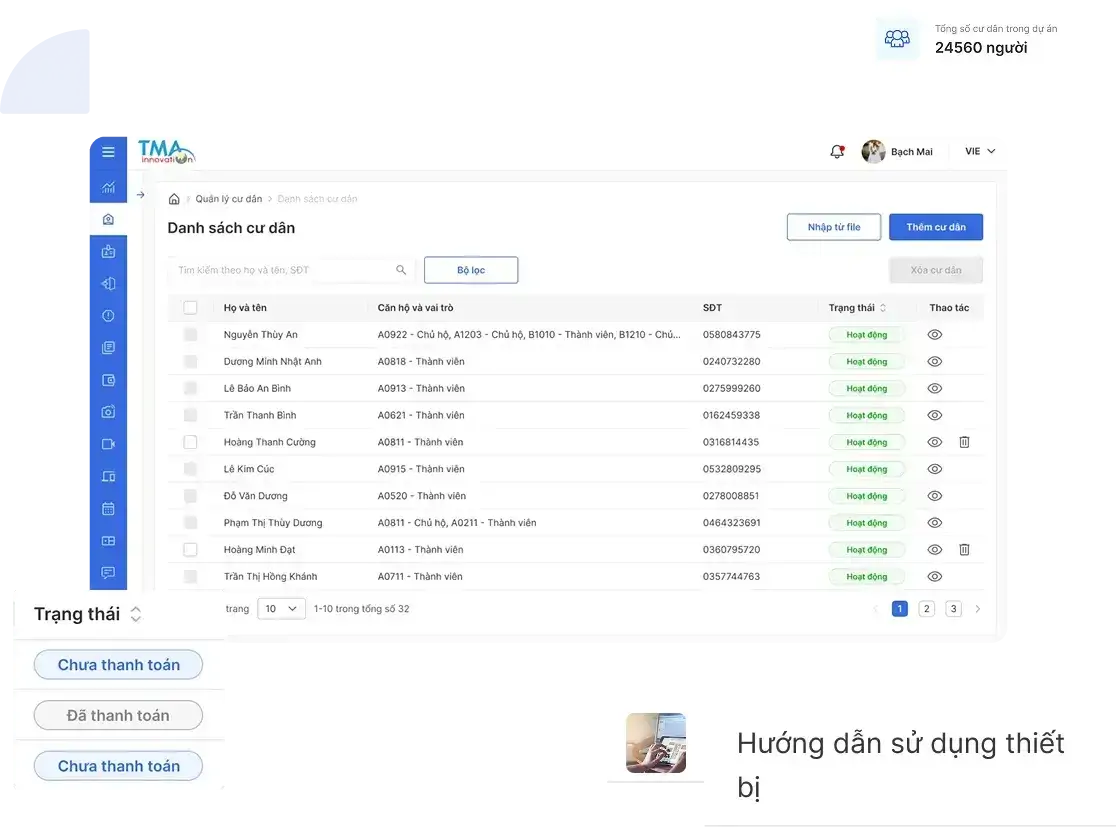Go to page 2 of the list
Viewport: 1116px width, 827px height.
click(x=927, y=609)
